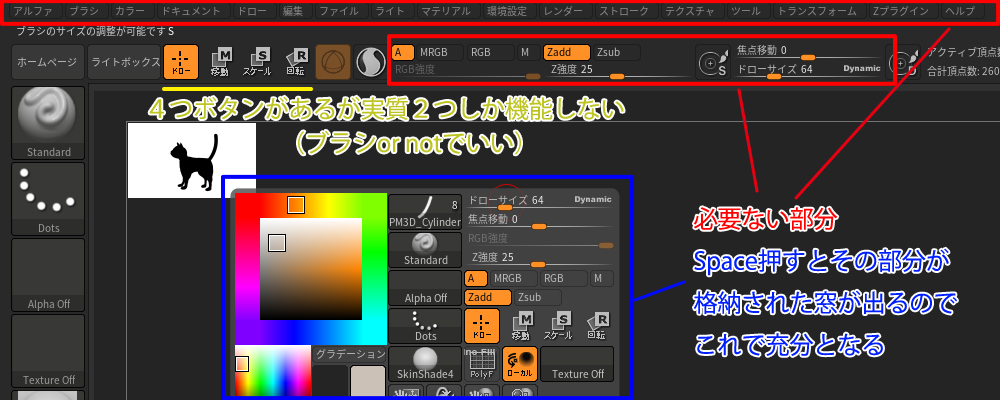
Task: Select the Standard brush thumbnail in left shelf
Action: tap(48, 123)
